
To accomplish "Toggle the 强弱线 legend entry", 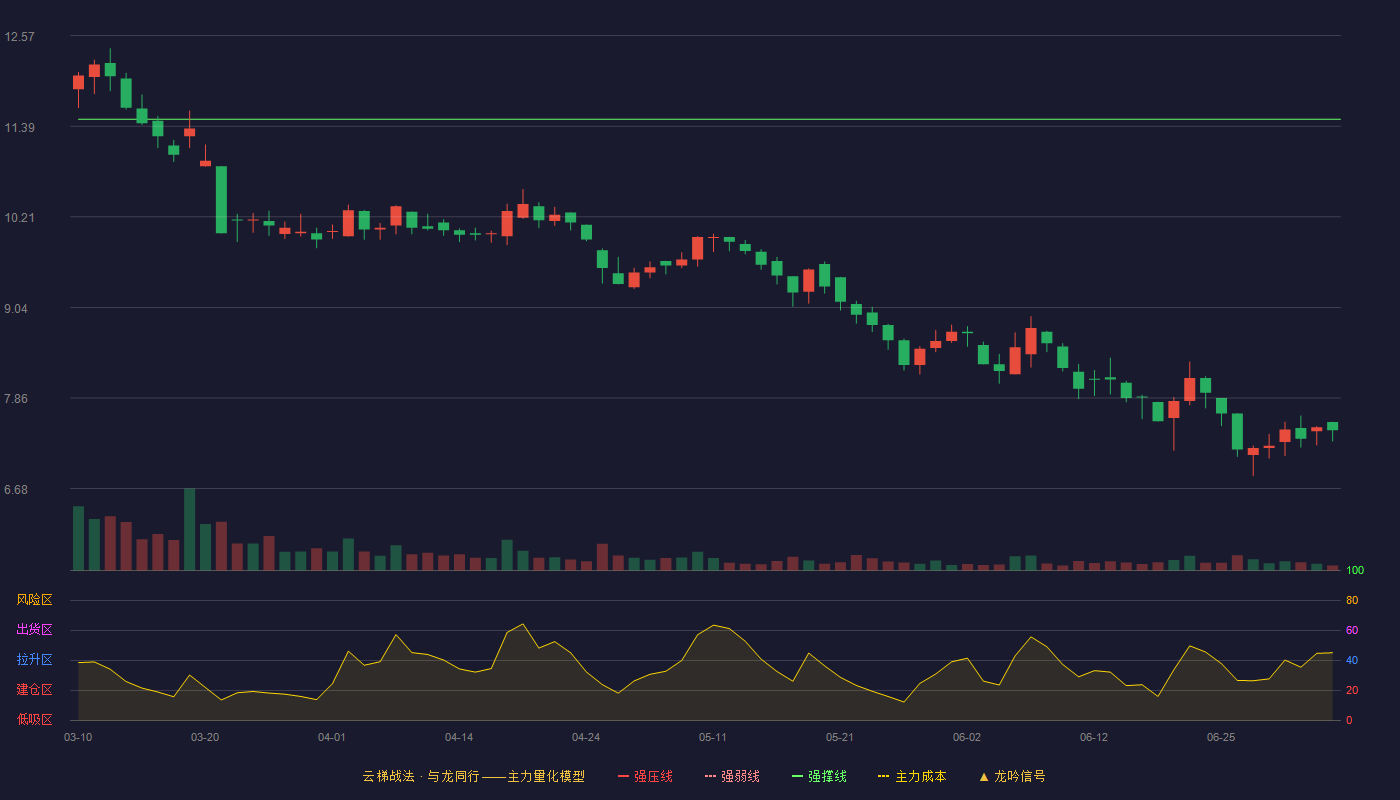I will [x=732, y=776].
